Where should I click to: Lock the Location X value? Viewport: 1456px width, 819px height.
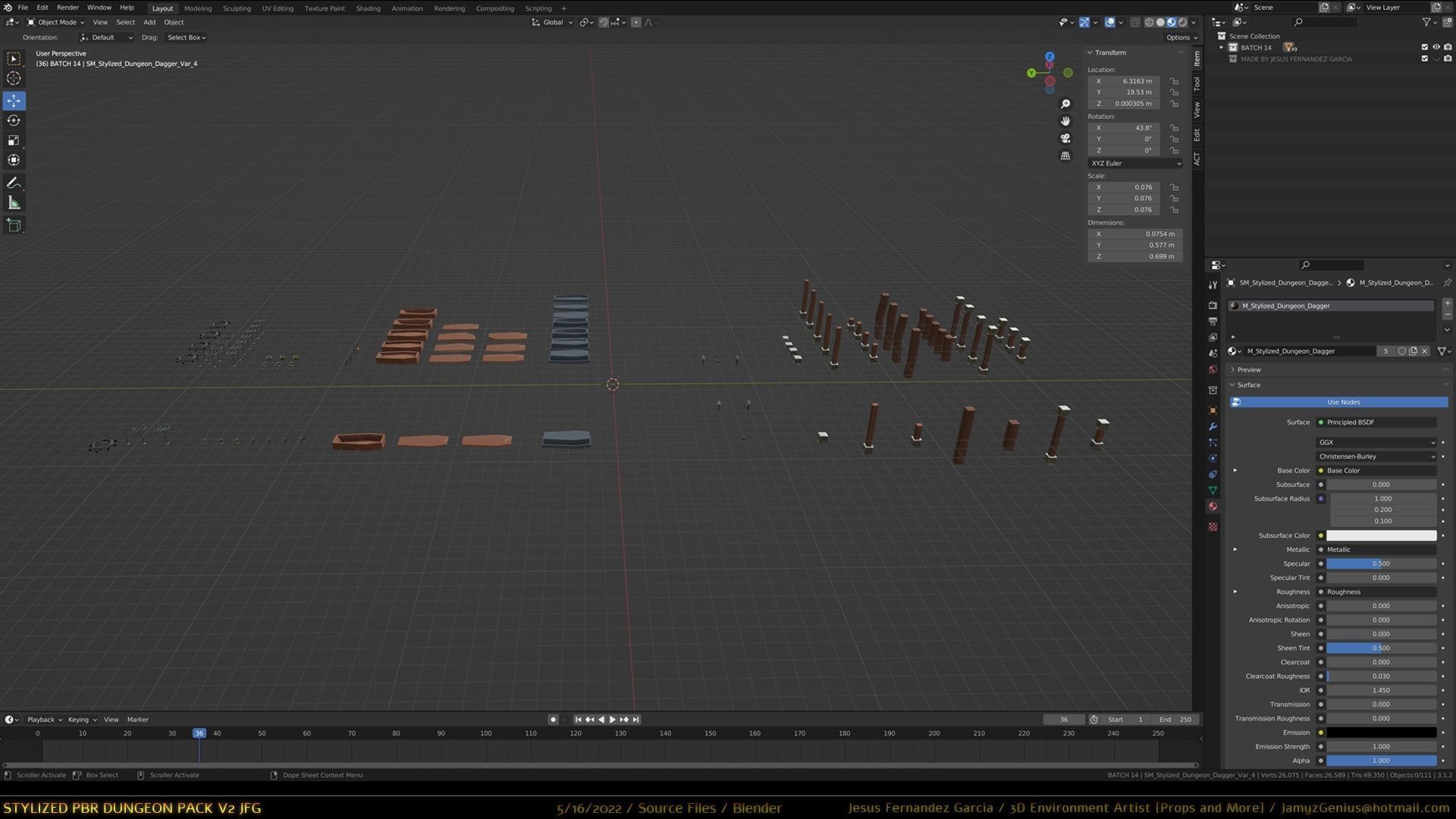1174,81
